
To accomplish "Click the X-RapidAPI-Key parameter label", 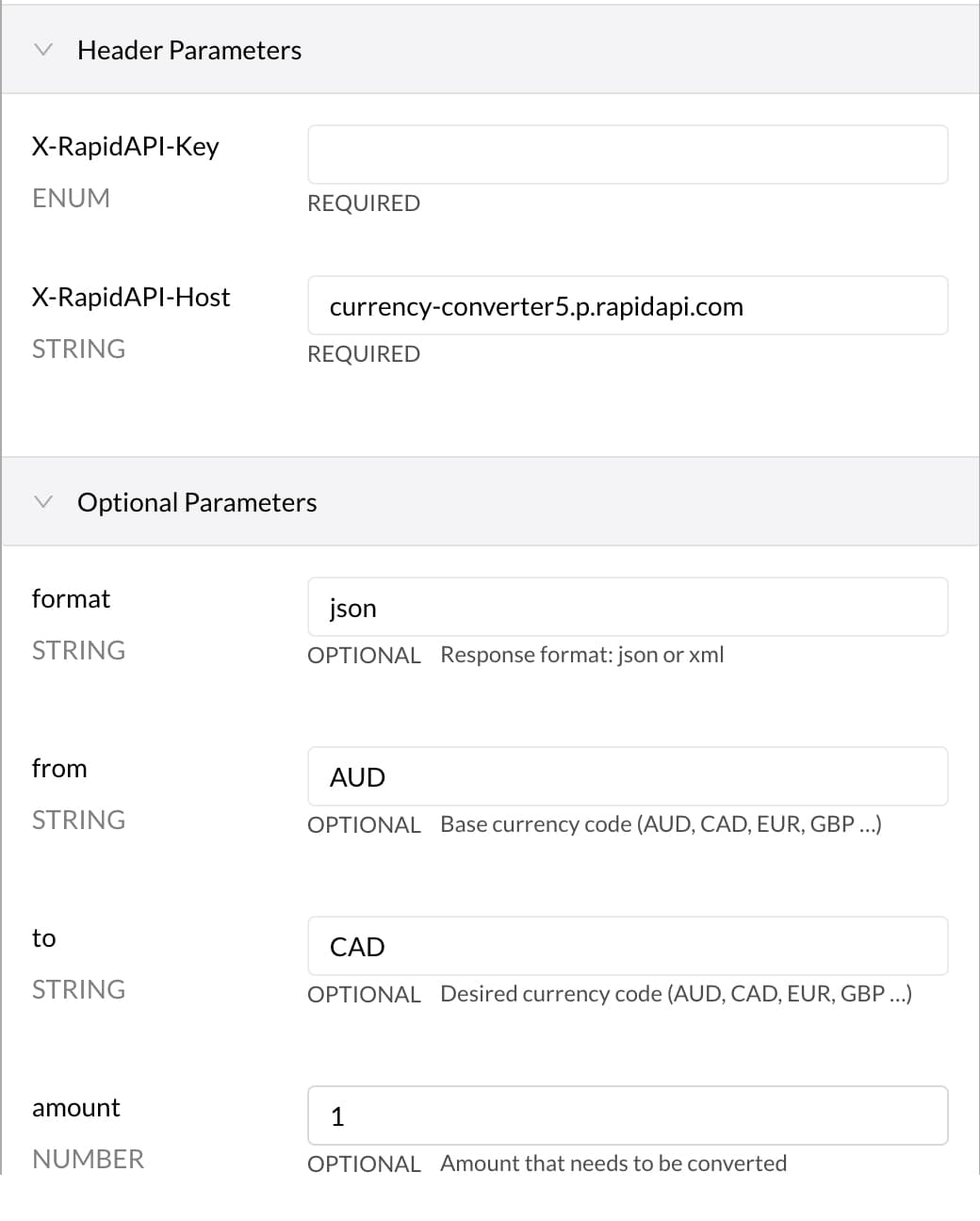I will click(125, 147).
